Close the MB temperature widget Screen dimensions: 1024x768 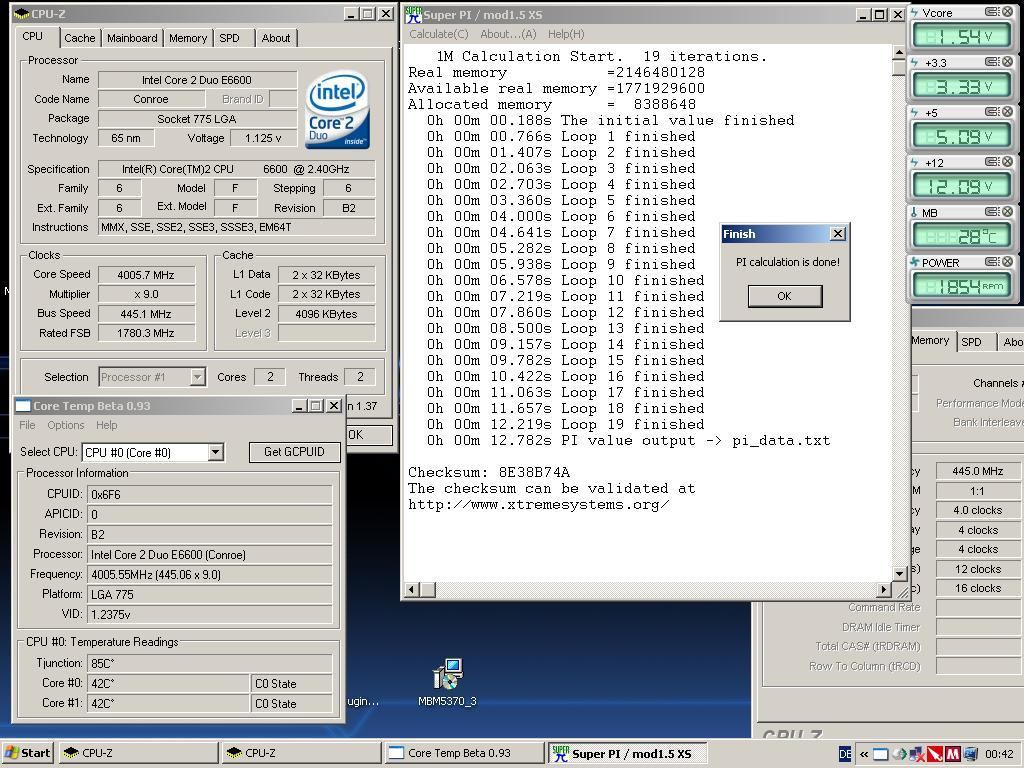(1007, 212)
